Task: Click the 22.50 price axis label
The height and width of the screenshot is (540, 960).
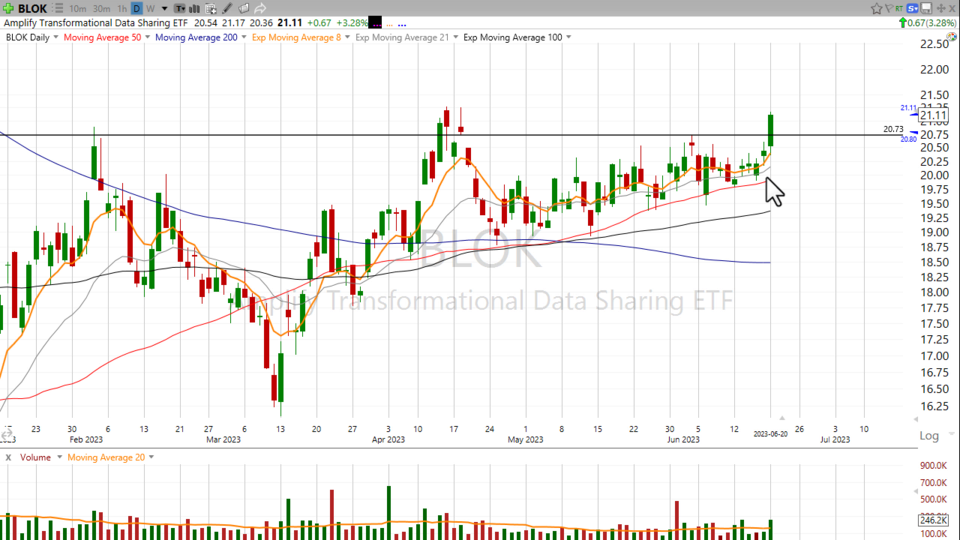Action: tap(934, 44)
